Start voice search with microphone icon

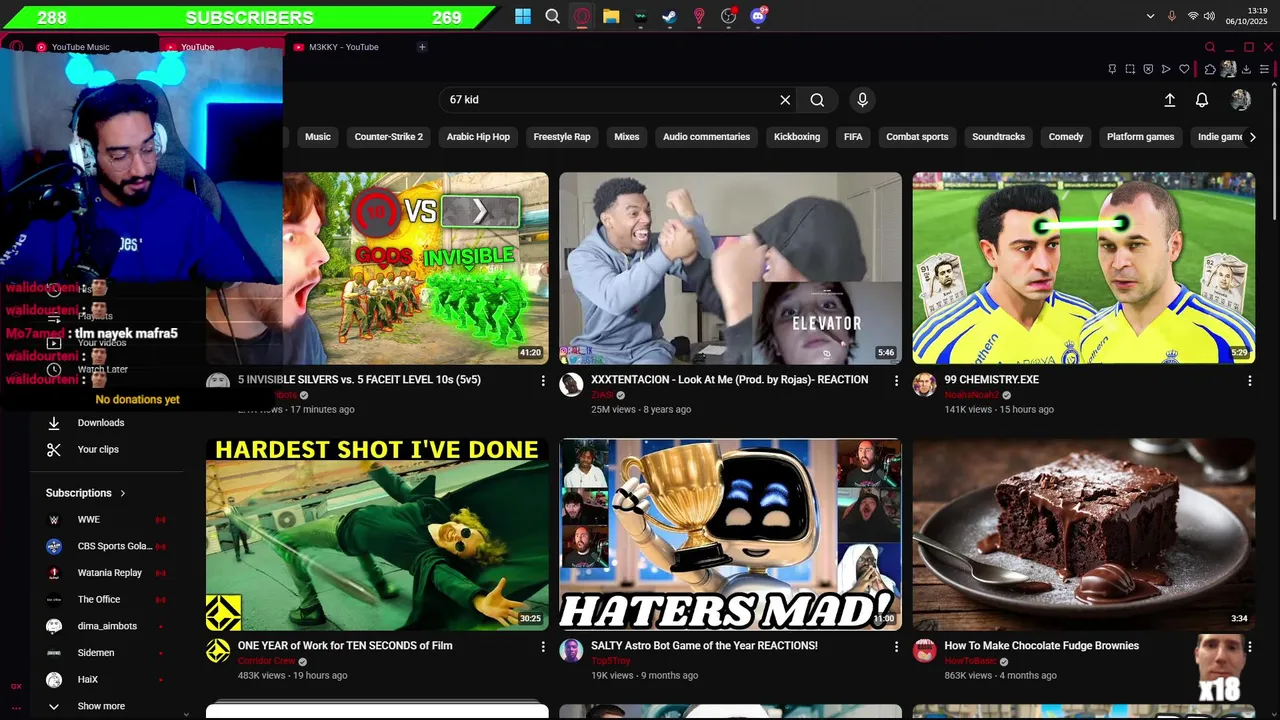862,100
